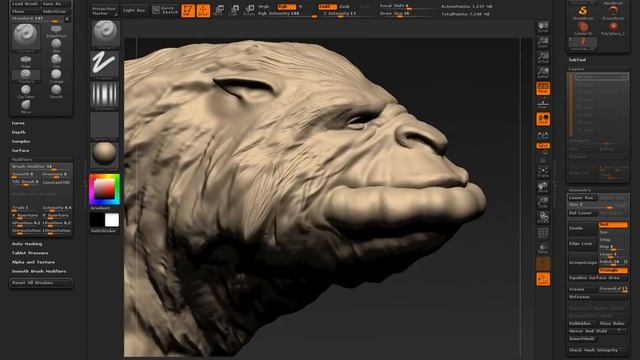
Task: Select the Move transform icon
Action: [x=219, y=11]
